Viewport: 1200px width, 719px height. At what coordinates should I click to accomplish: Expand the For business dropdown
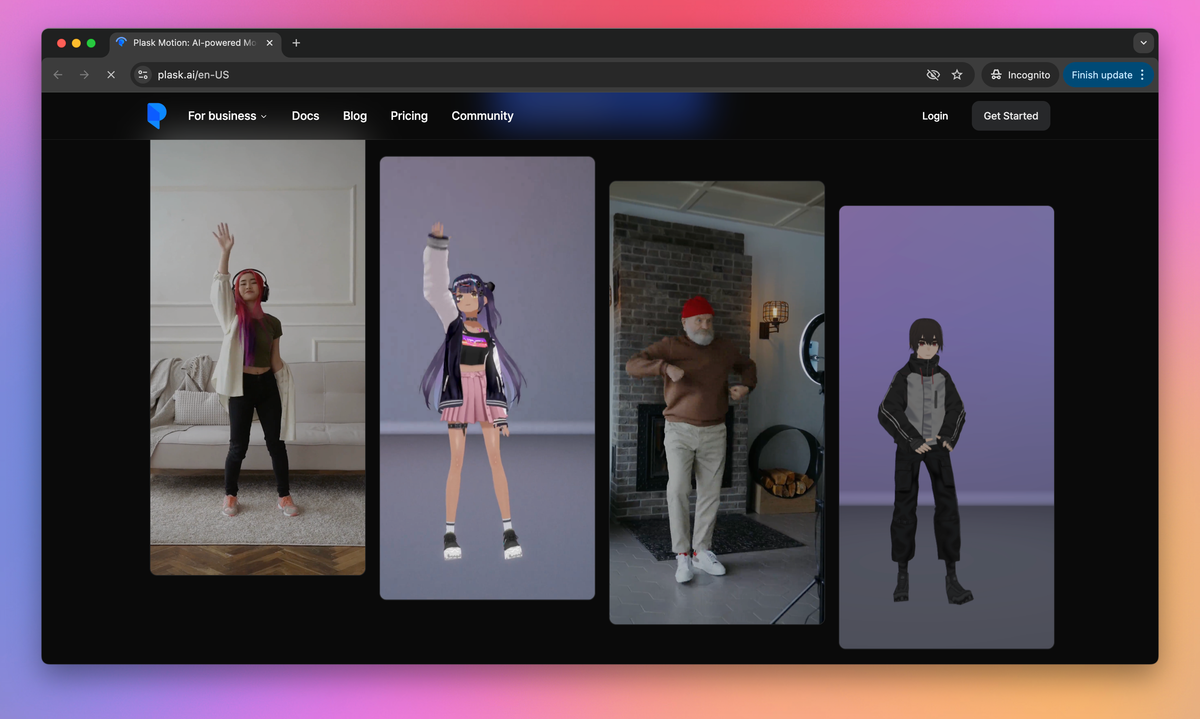coord(227,116)
